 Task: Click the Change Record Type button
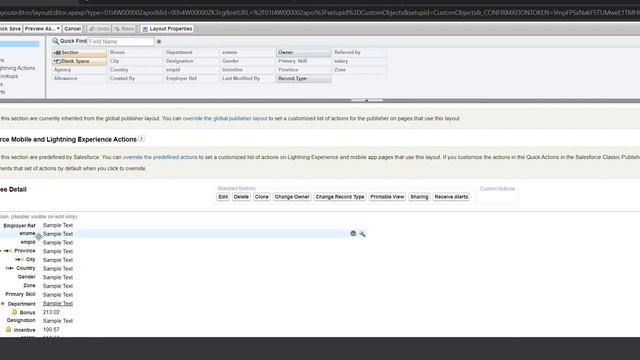pos(340,197)
